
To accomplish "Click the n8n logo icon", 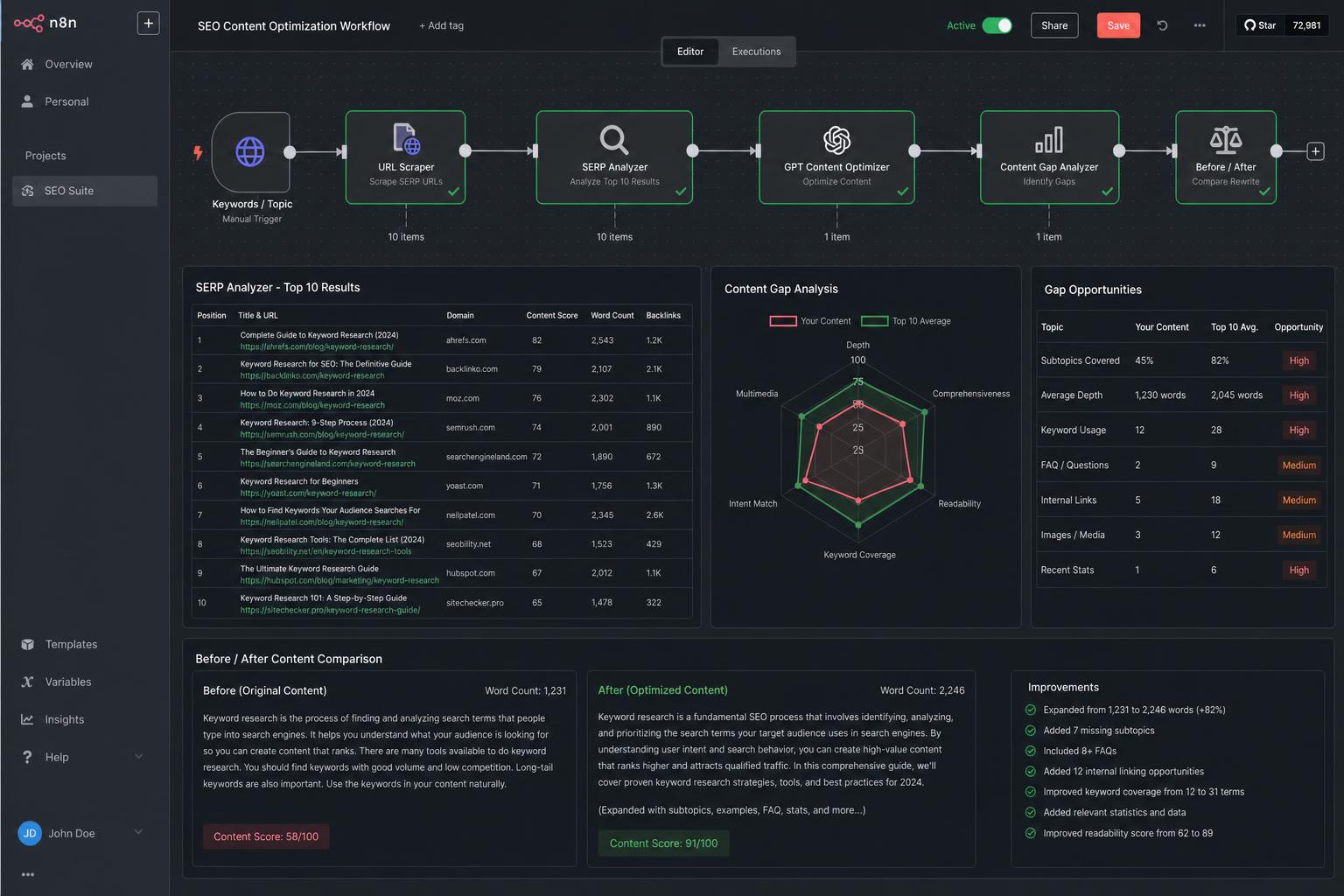I will click(29, 23).
